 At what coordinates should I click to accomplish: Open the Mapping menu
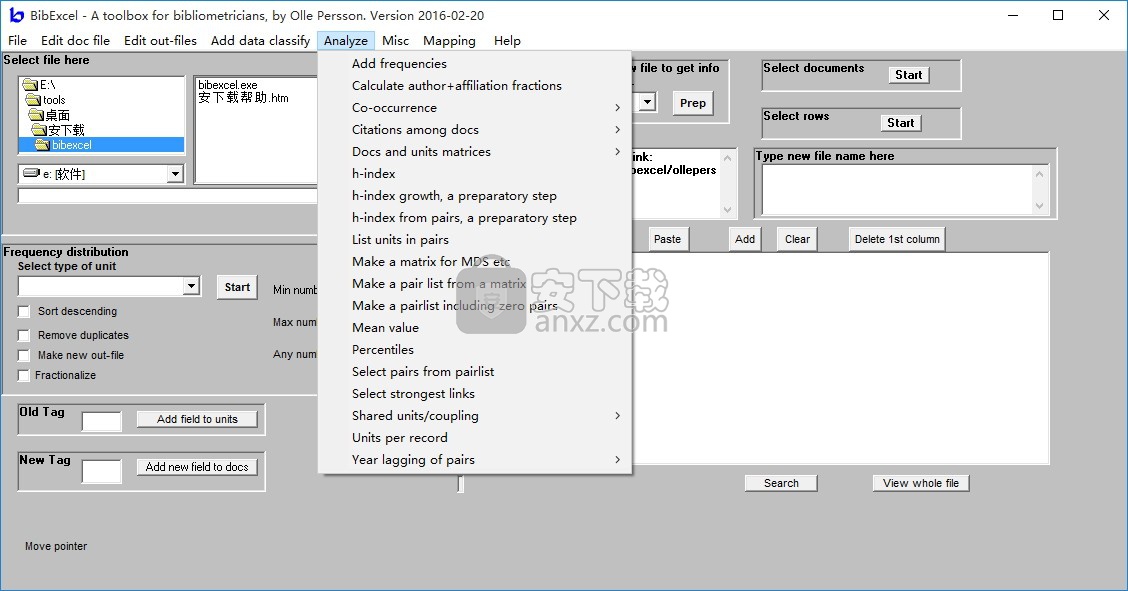click(450, 41)
